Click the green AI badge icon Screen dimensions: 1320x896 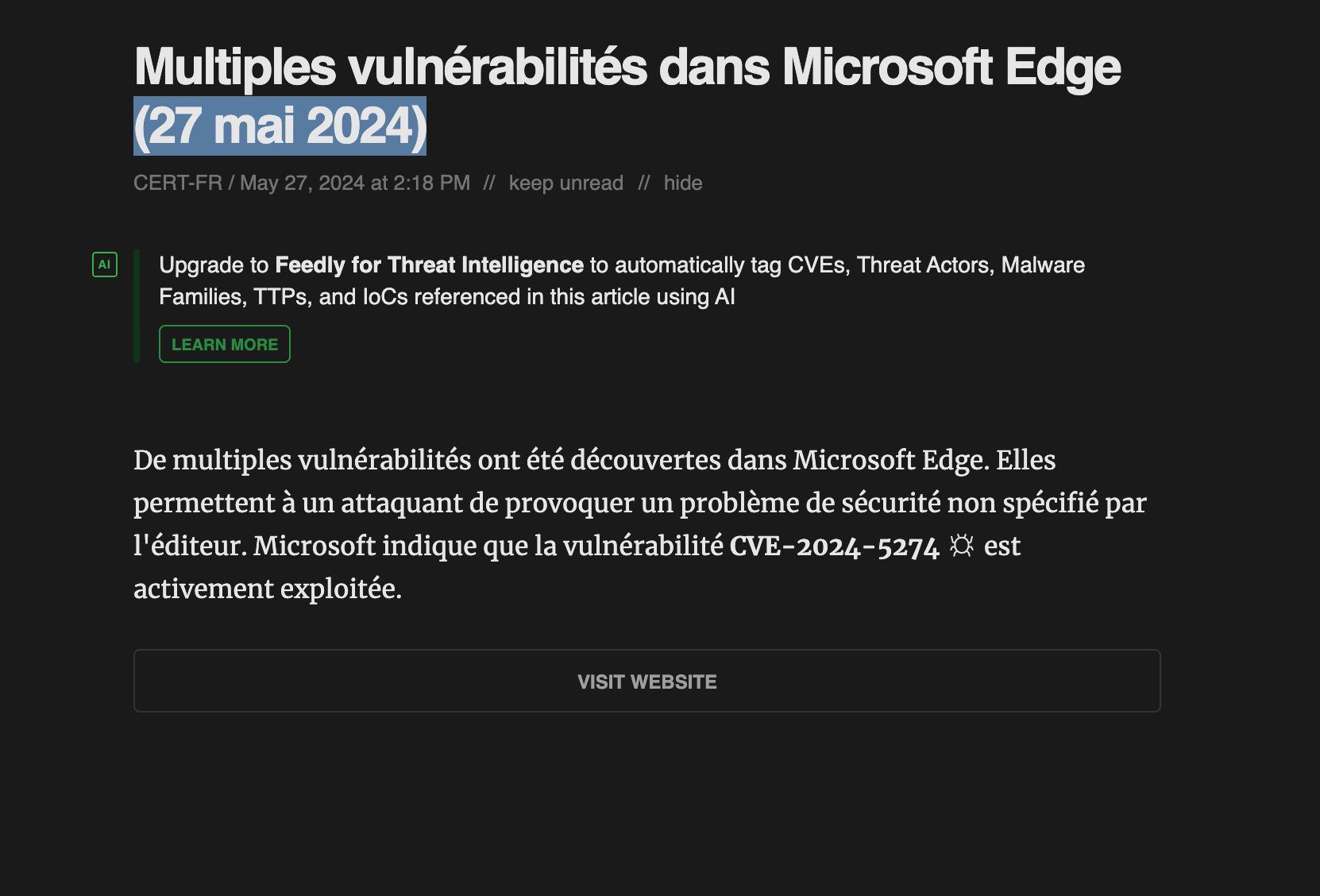(x=105, y=265)
